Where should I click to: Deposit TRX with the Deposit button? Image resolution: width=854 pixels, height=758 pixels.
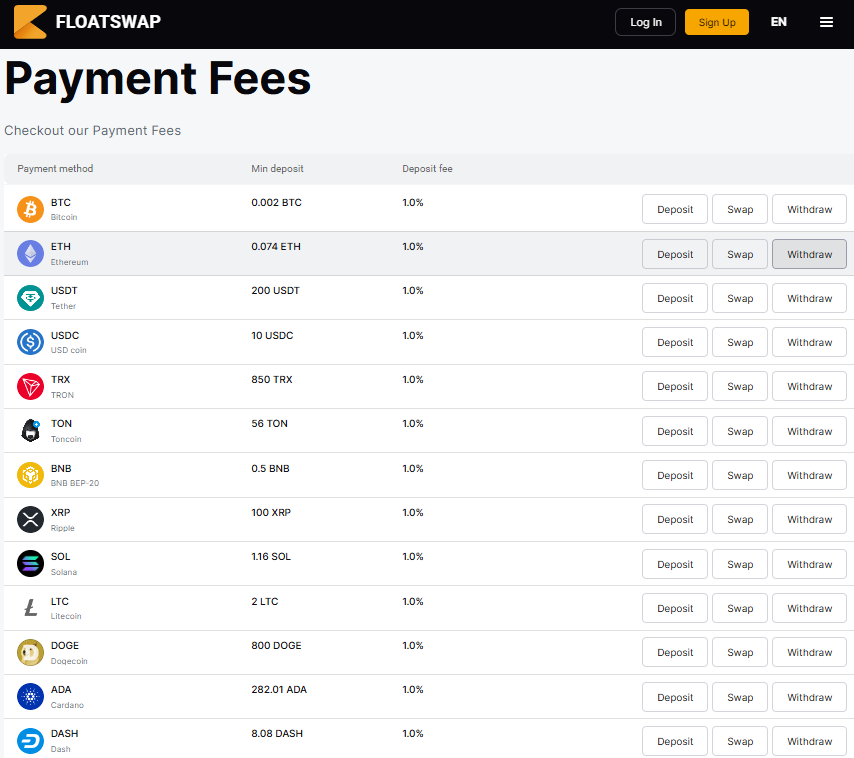(x=675, y=387)
